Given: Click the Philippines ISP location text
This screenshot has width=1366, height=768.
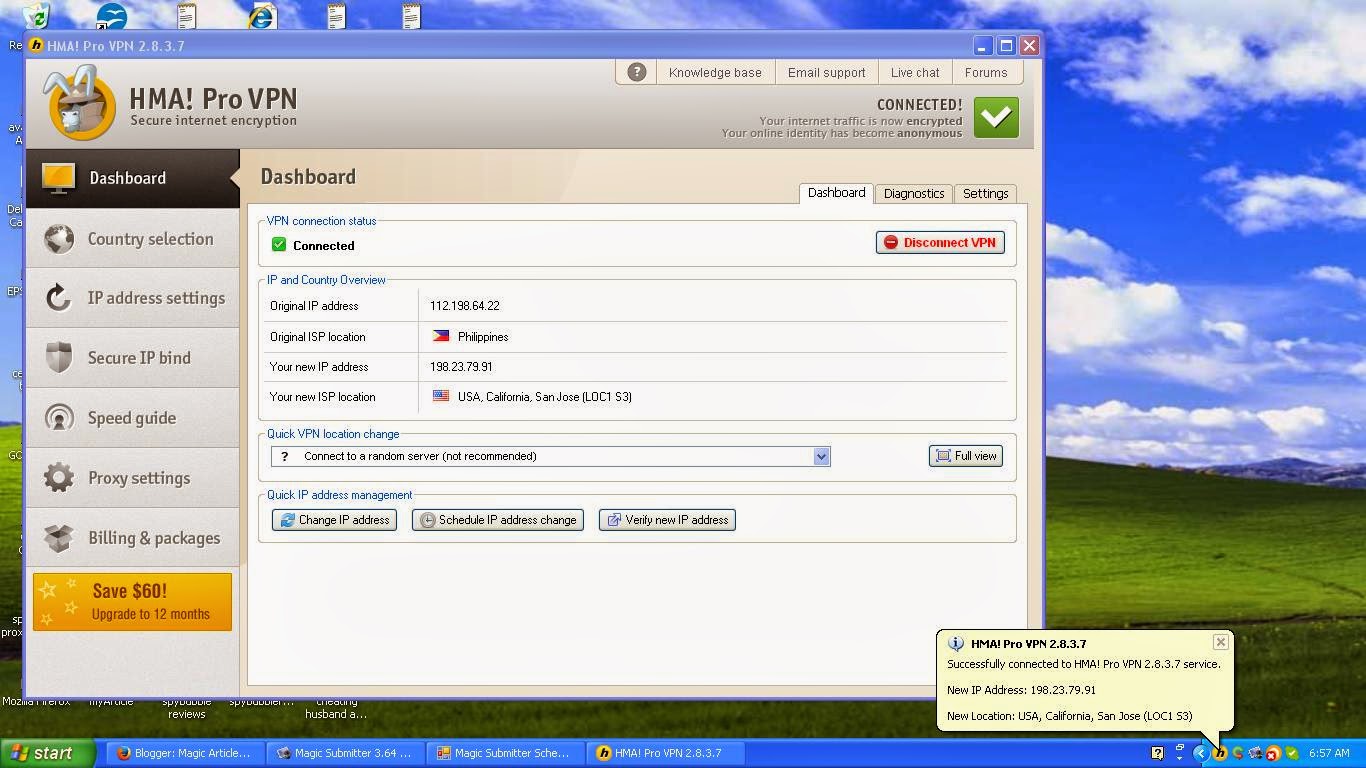Looking at the screenshot, I should tap(483, 337).
